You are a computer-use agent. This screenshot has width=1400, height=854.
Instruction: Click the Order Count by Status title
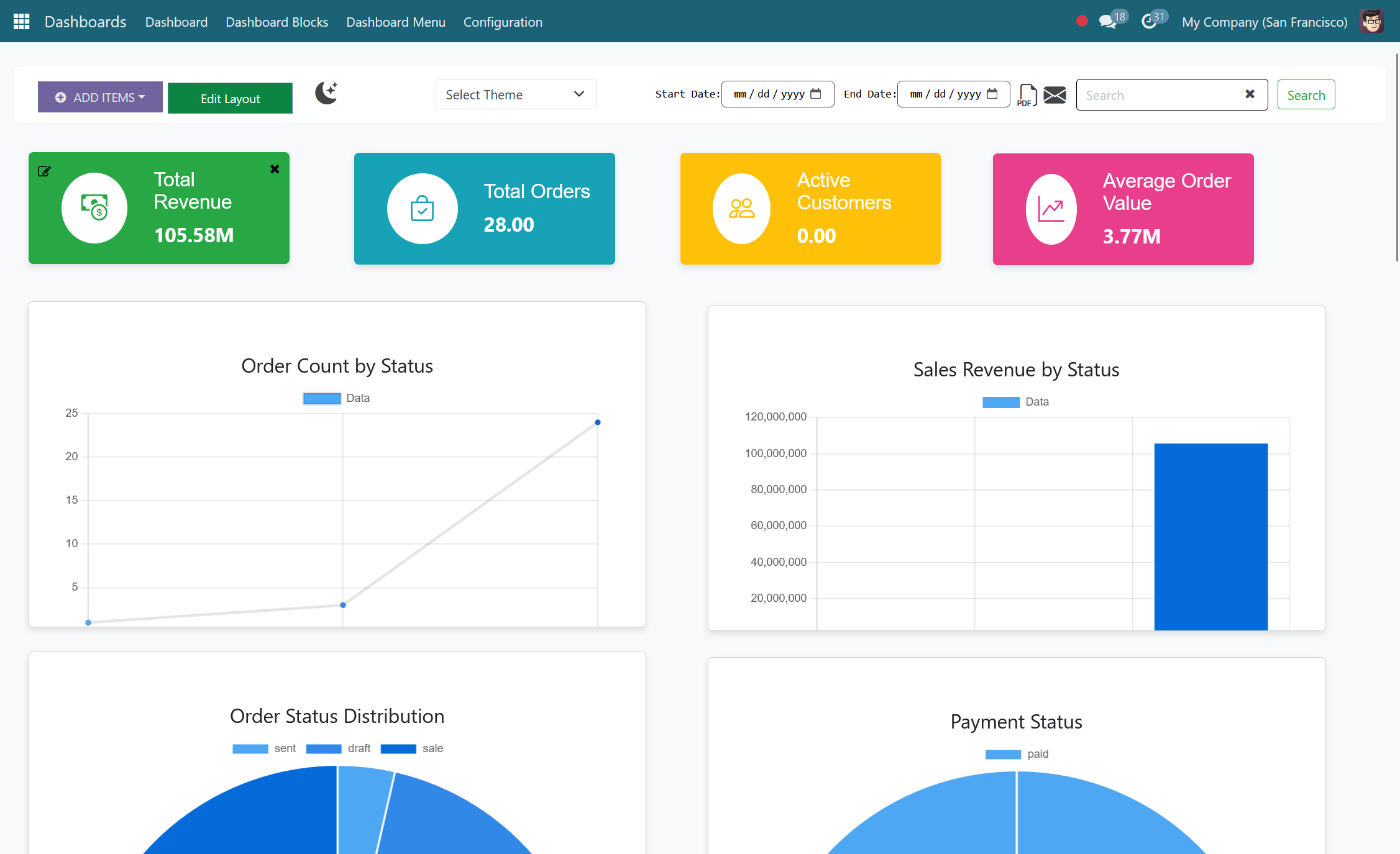pyautogui.click(x=337, y=366)
